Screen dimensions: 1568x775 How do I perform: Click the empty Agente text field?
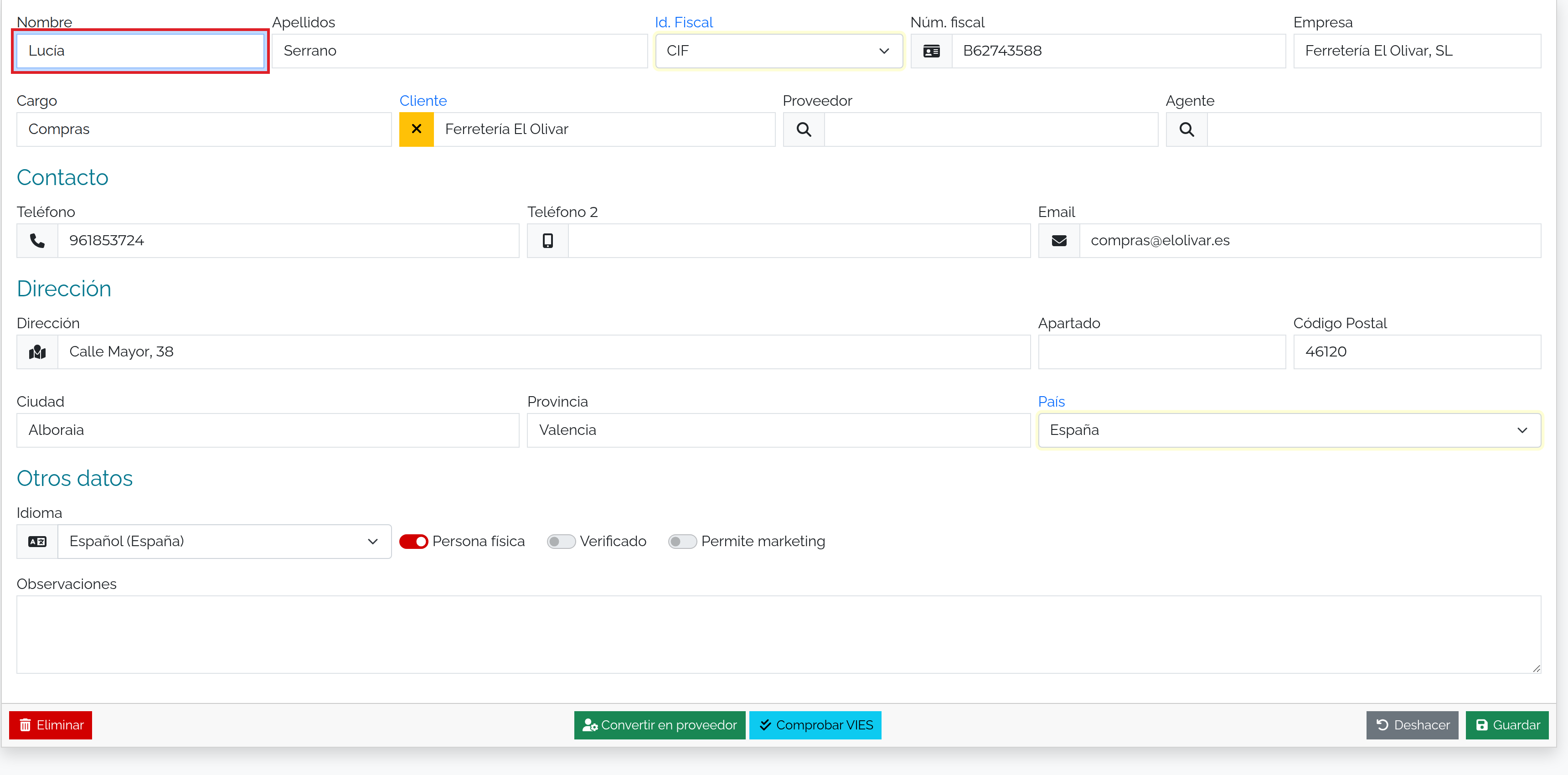tap(1374, 129)
